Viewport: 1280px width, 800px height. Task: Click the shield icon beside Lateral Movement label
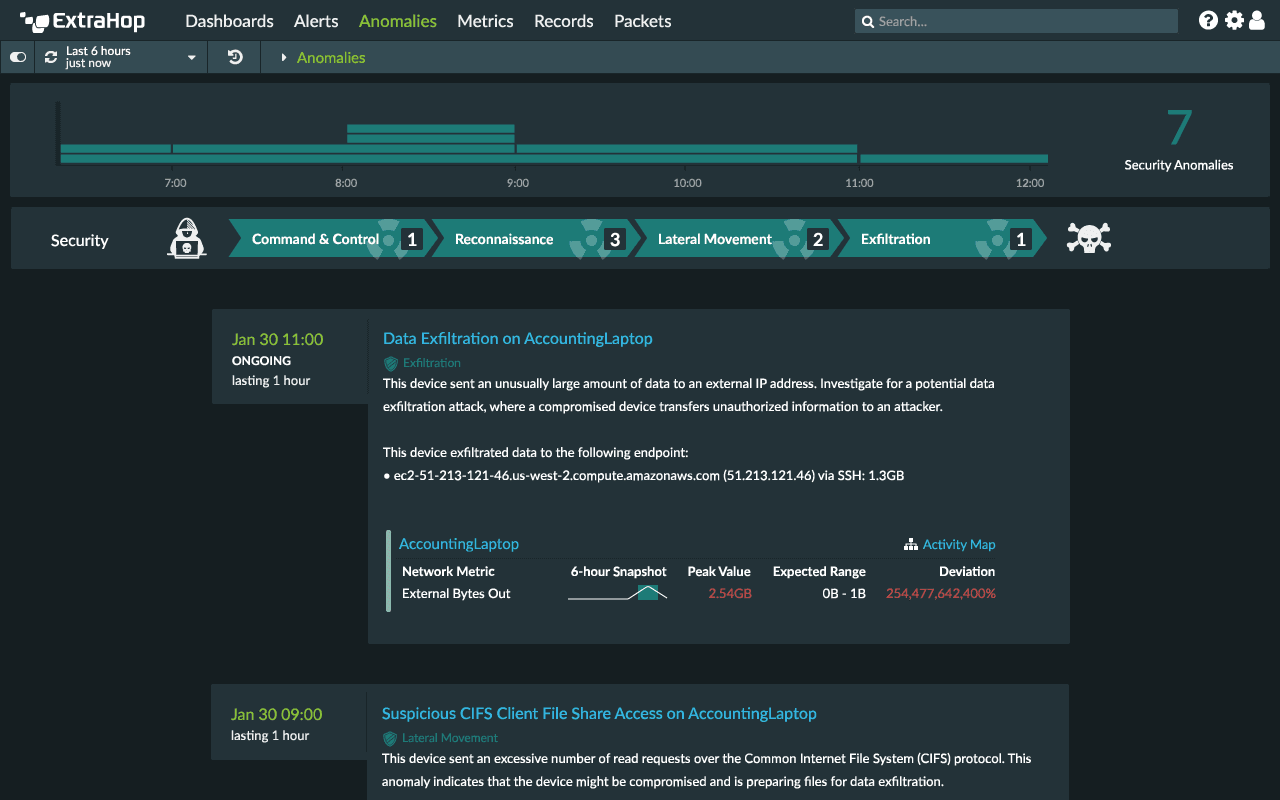390,738
